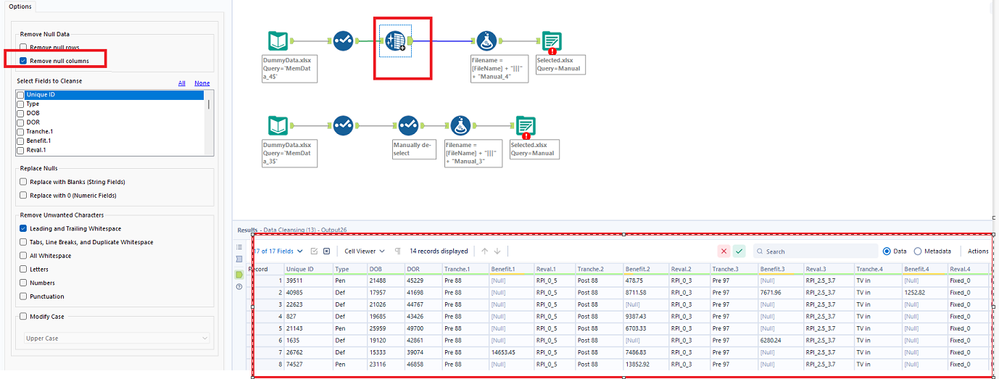Viewport: 999px width, 379px height.
Task: Open the '17 of 17 Fields' dropdown
Action: [278, 252]
